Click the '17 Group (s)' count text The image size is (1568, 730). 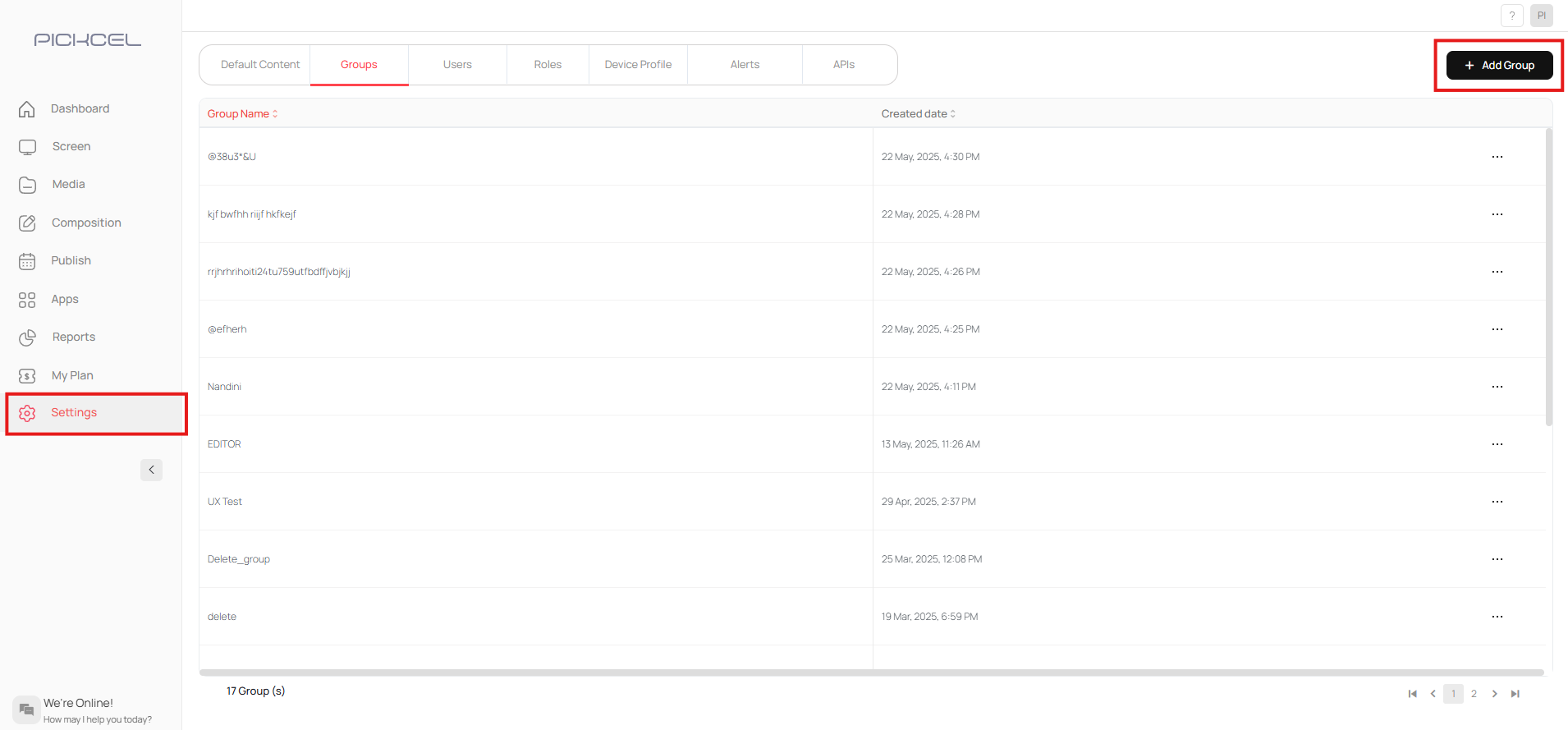click(x=255, y=691)
